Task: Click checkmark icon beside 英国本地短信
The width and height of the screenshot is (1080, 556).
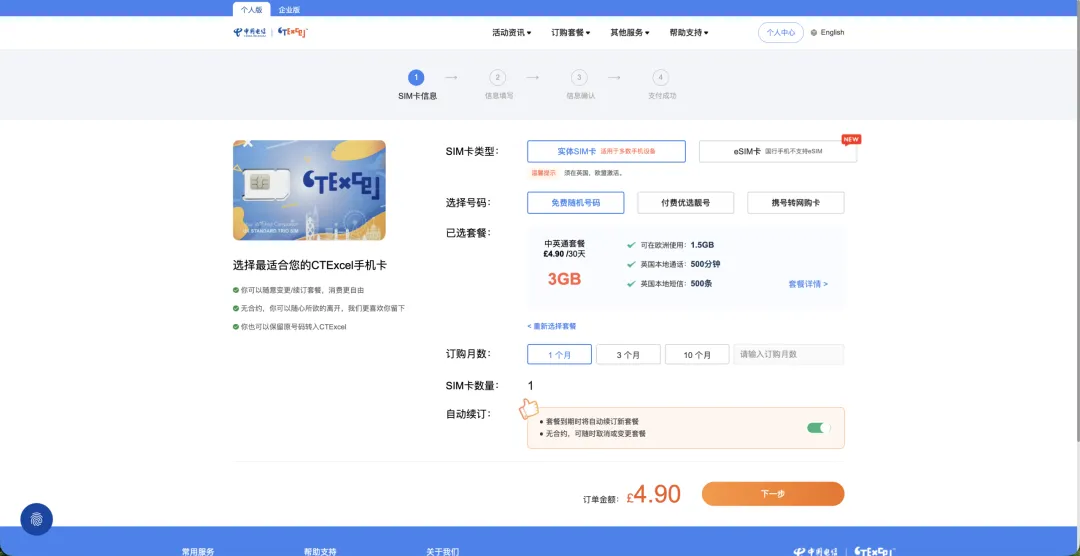Action: tap(631, 283)
